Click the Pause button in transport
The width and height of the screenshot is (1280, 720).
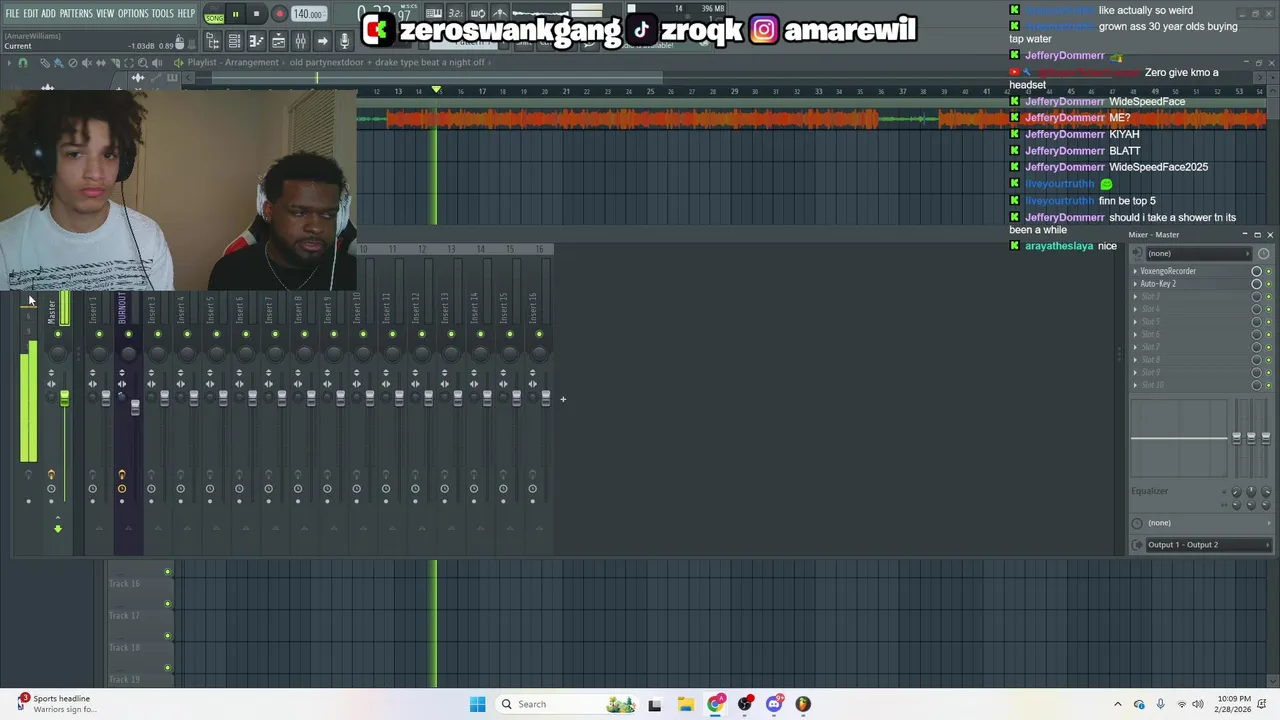235,14
